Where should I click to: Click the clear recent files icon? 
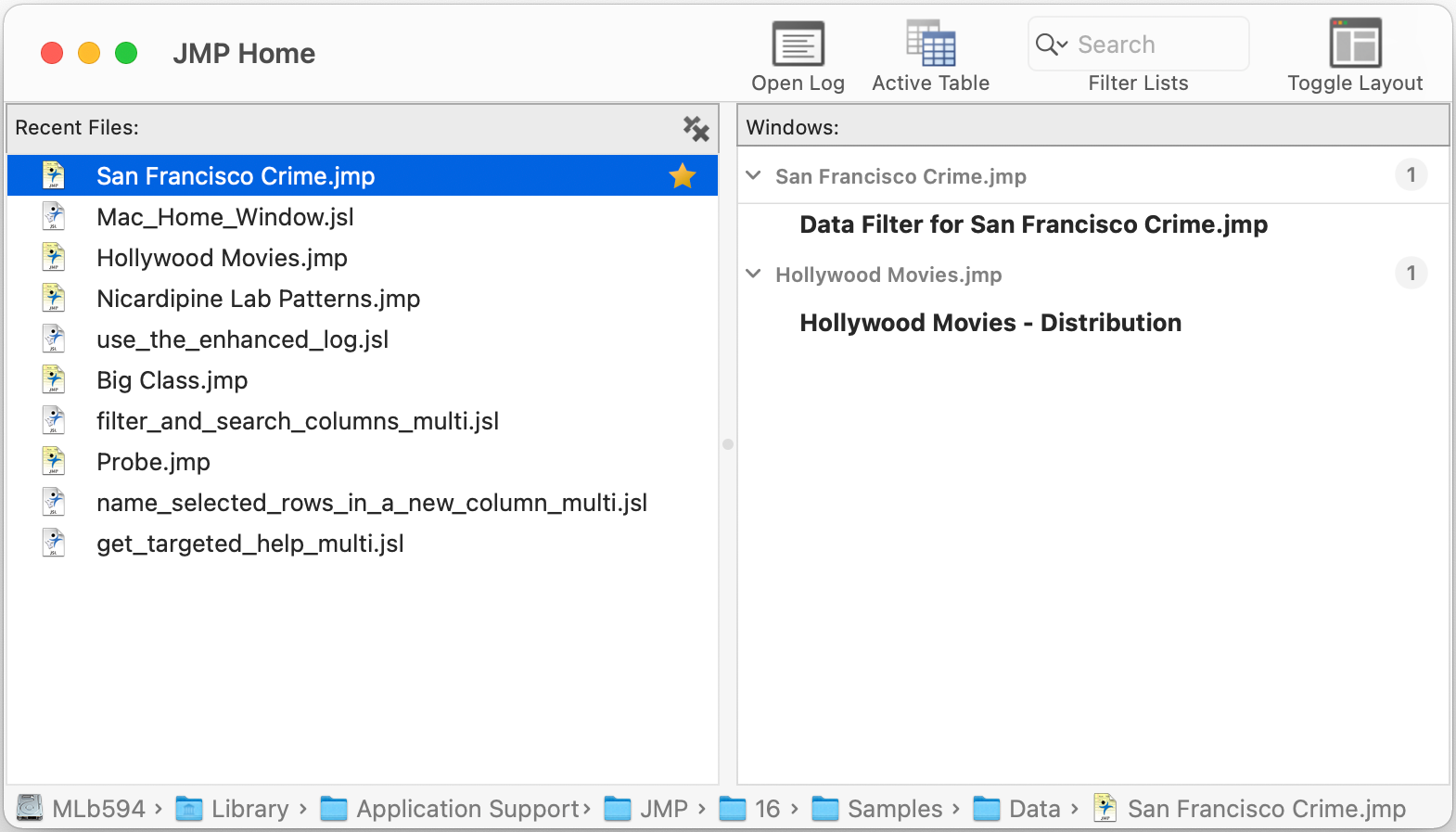[696, 128]
